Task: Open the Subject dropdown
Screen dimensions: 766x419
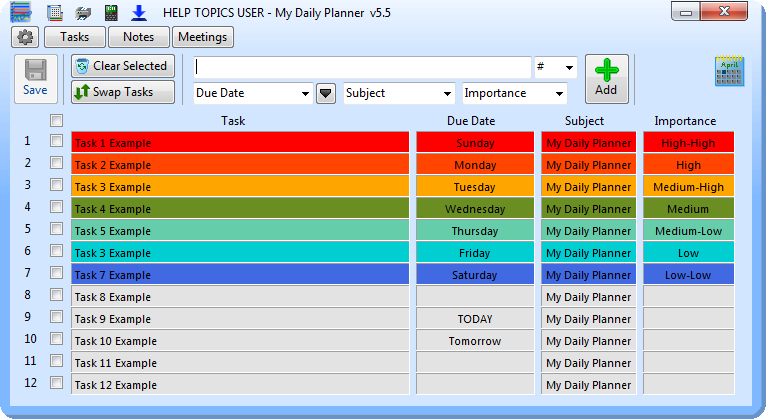Action: (399, 93)
